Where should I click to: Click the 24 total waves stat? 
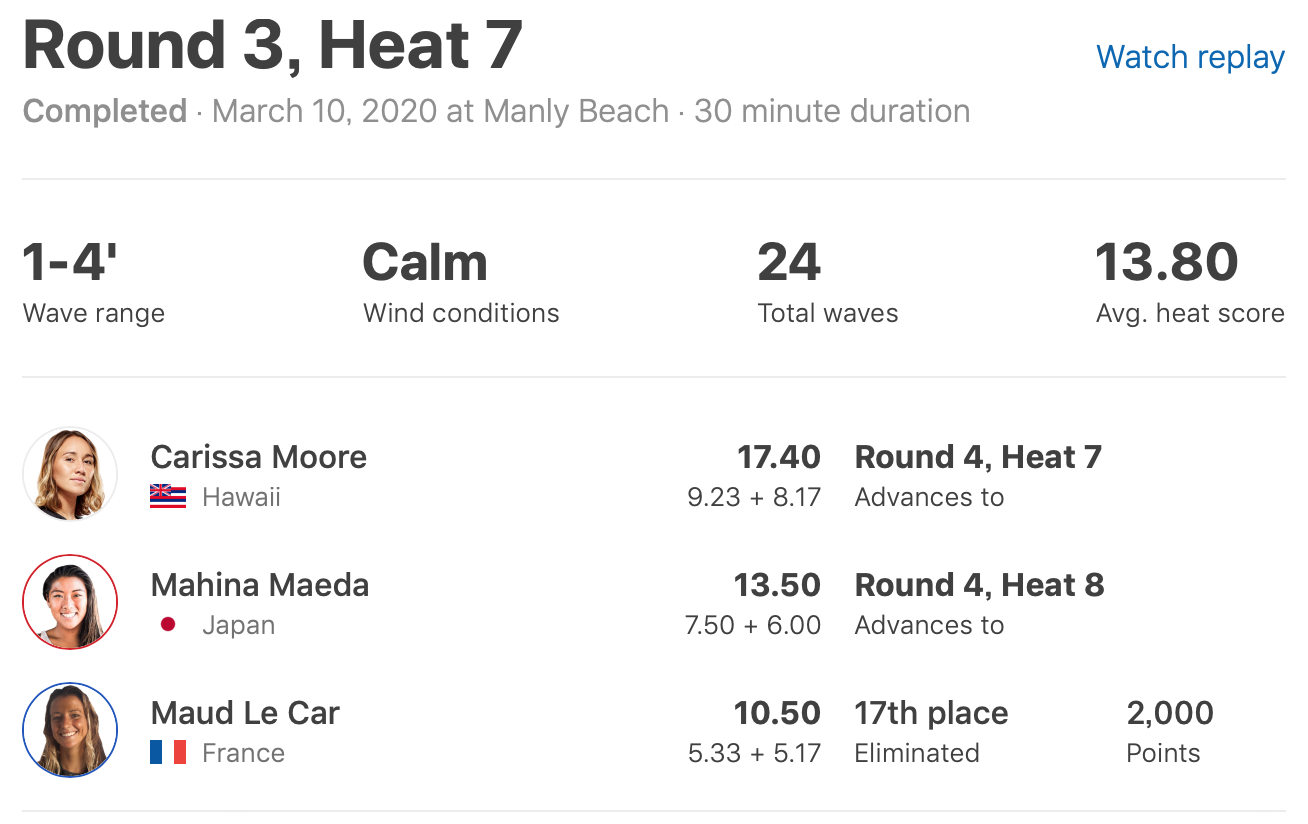pos(789,263)
